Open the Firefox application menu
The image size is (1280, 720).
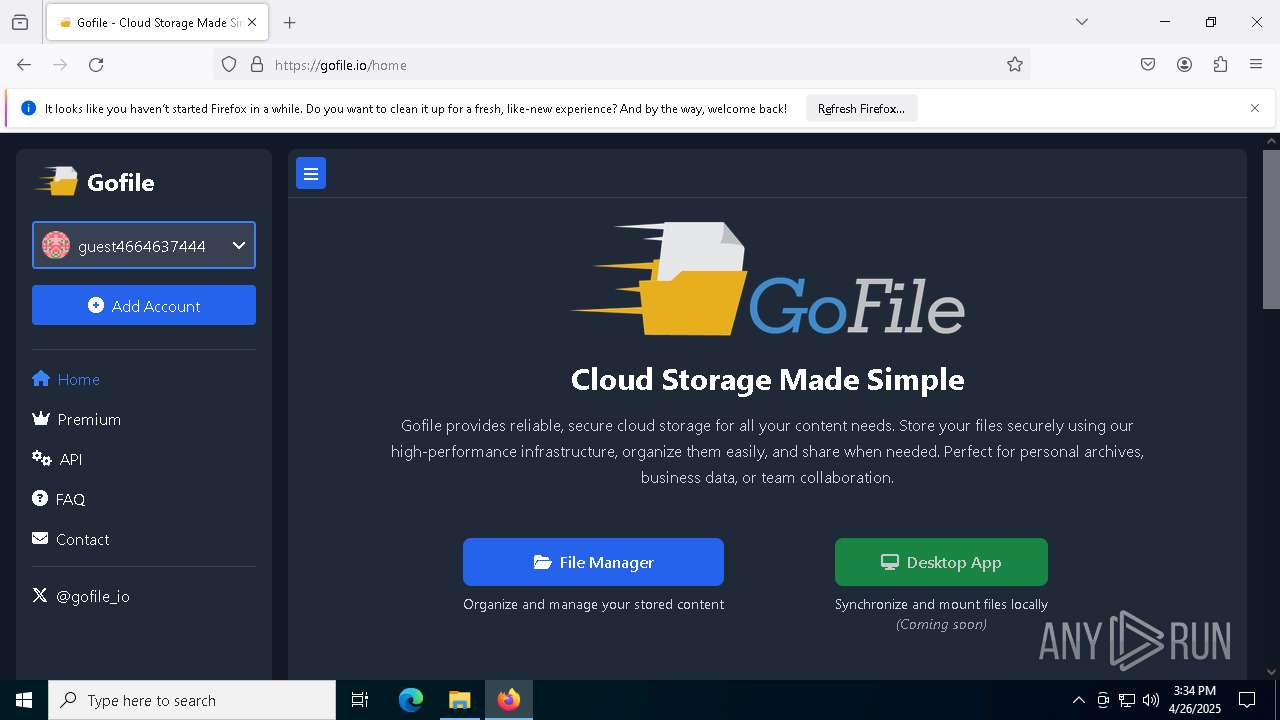[1256, 65]
